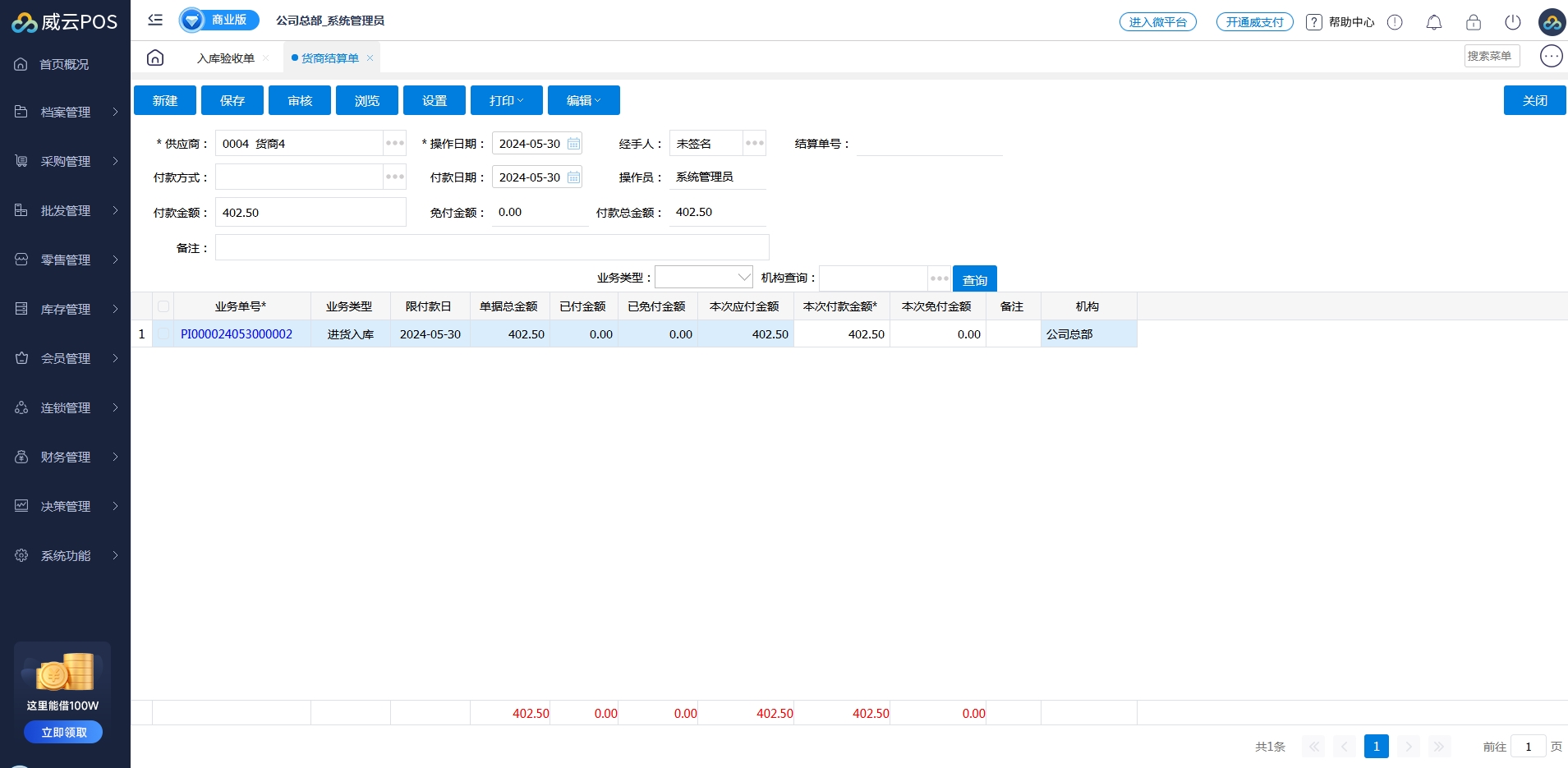Click the more options circle icon

1551,56
